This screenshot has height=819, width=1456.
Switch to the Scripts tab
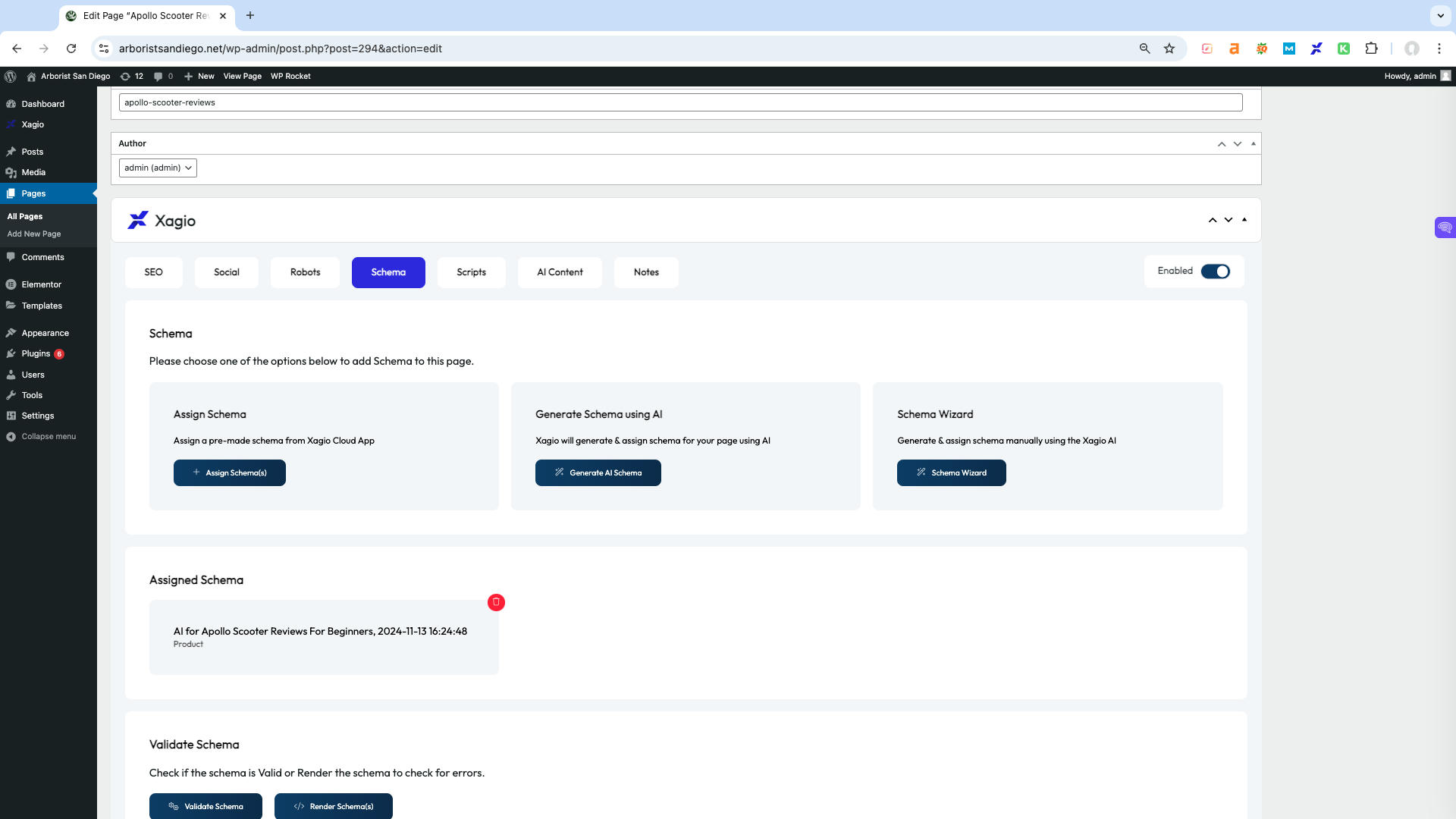pos(472,272)
